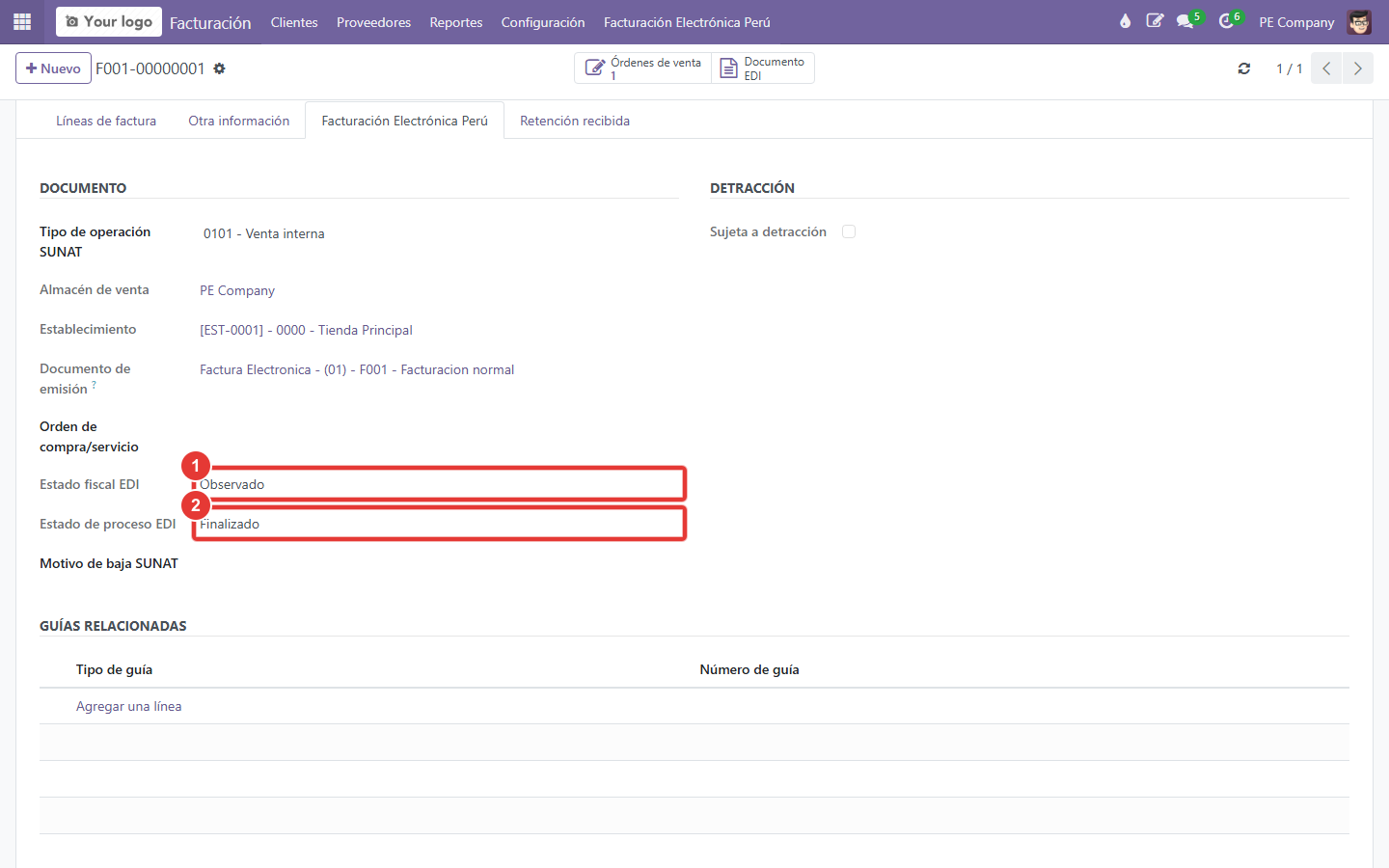Go to next record arrow
1389x868 pixels.
pos(1357,68)
